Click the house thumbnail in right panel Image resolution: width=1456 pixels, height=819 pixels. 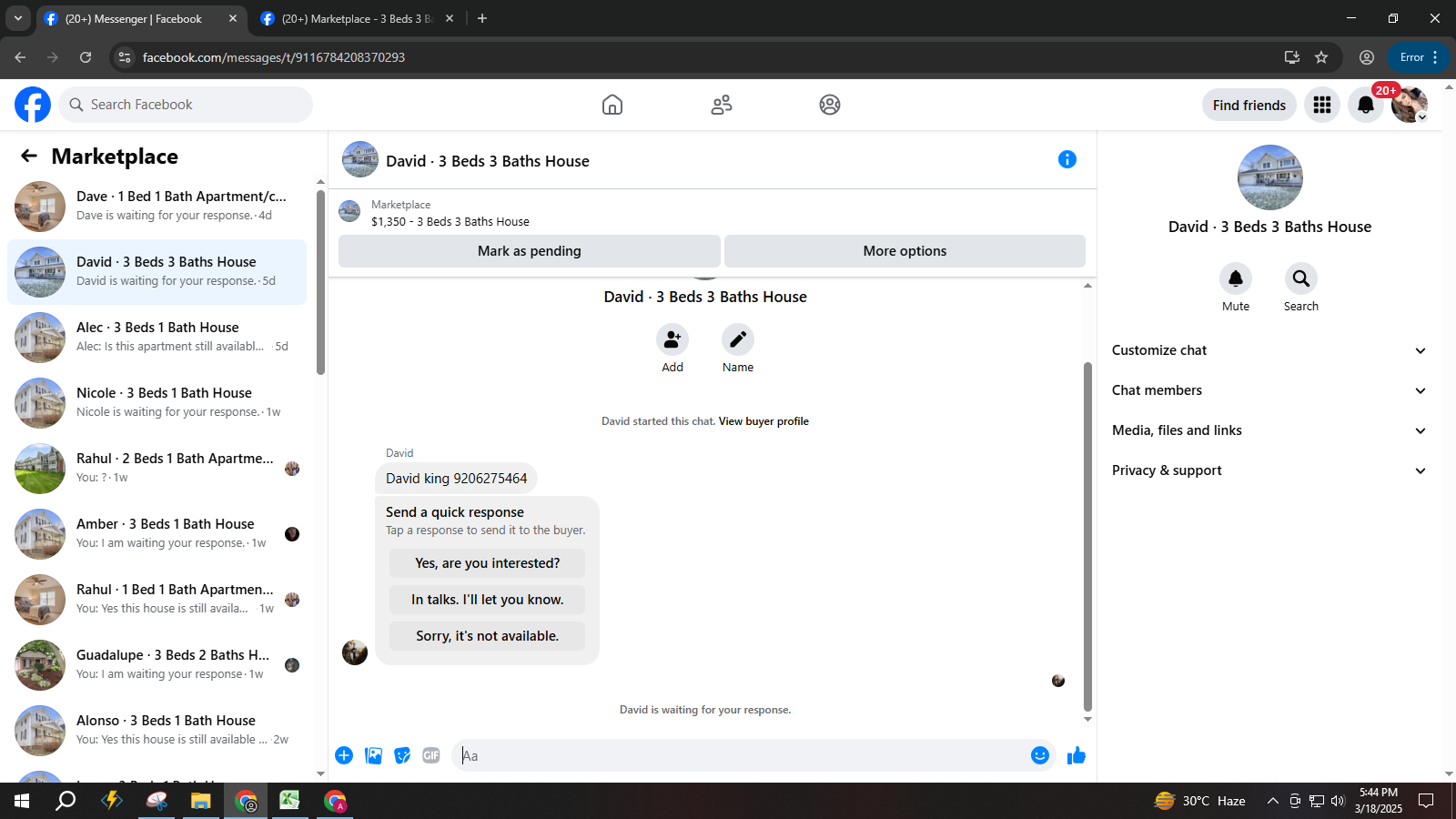pyautogui.click(x=1270, y=177)
